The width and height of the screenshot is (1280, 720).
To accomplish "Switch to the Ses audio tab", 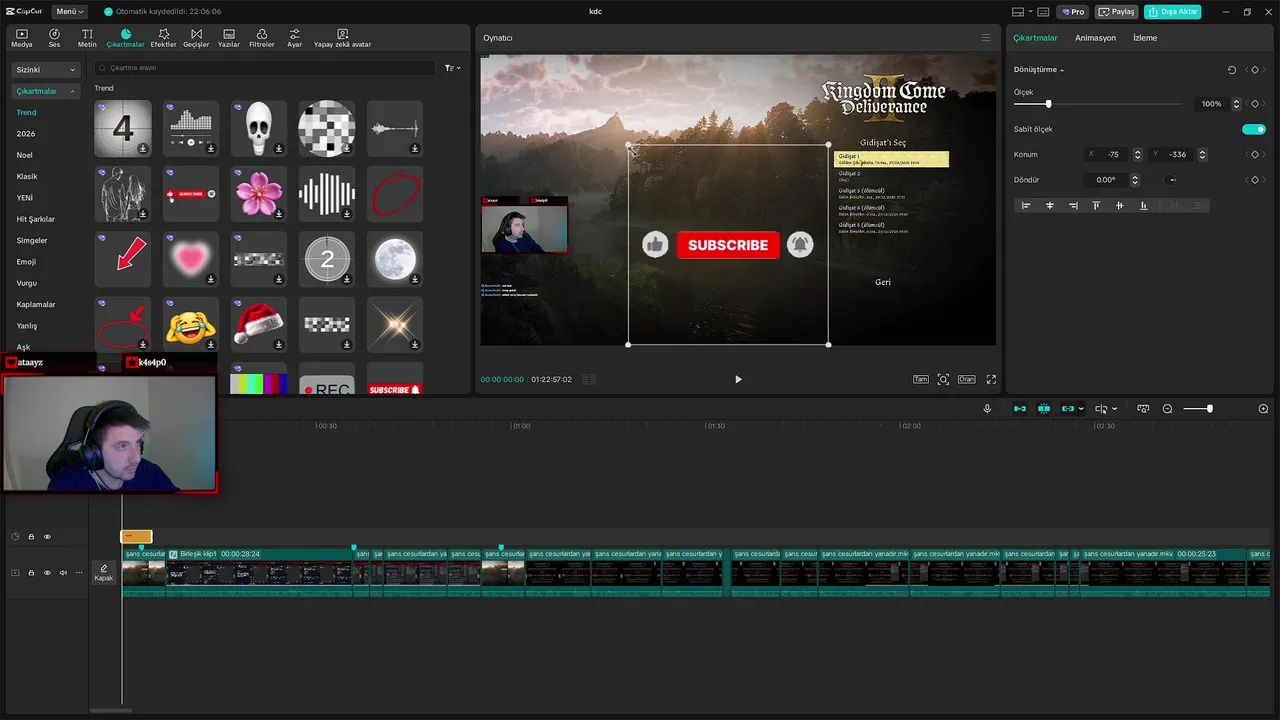I will [x=54, y=38].
